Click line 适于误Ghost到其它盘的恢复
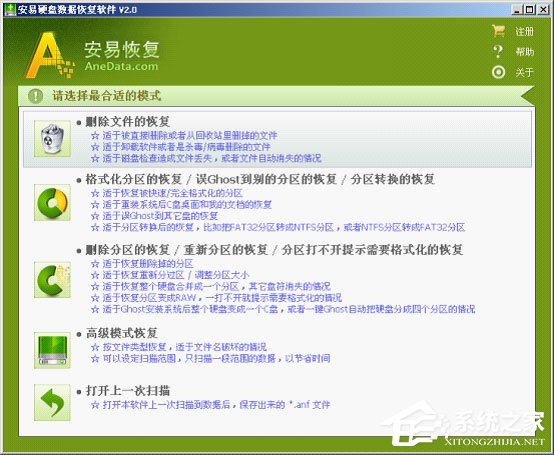 pyautogui.click(x=154, y=216)
